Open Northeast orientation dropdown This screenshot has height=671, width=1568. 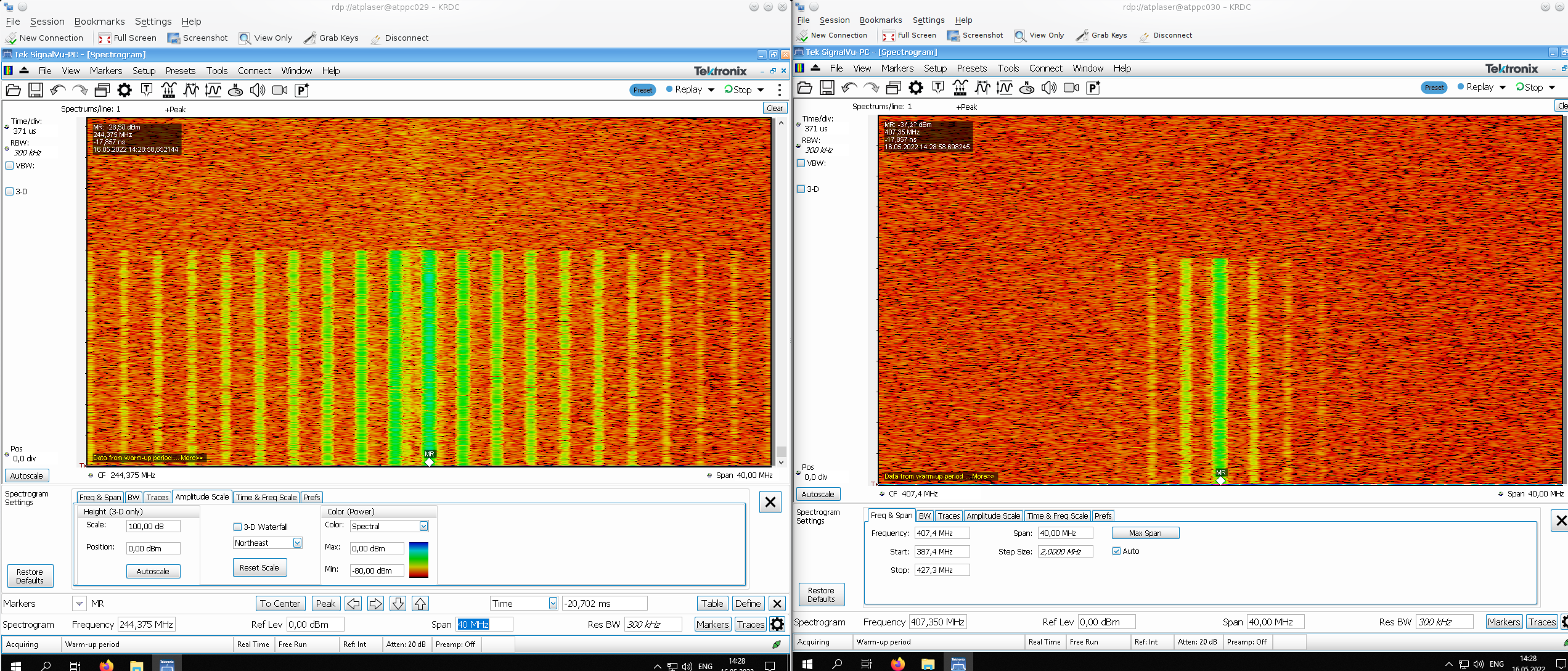[x=297, y=543]
